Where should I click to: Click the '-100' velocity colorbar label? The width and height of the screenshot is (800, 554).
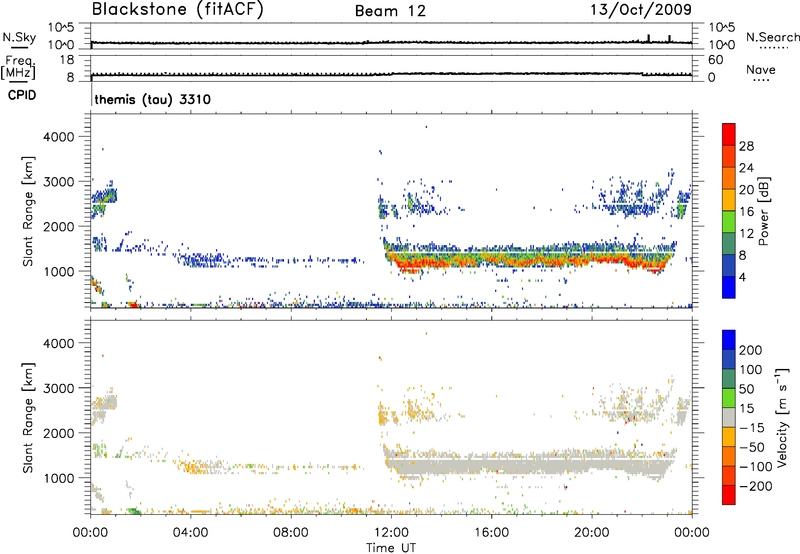coord(755,466)
